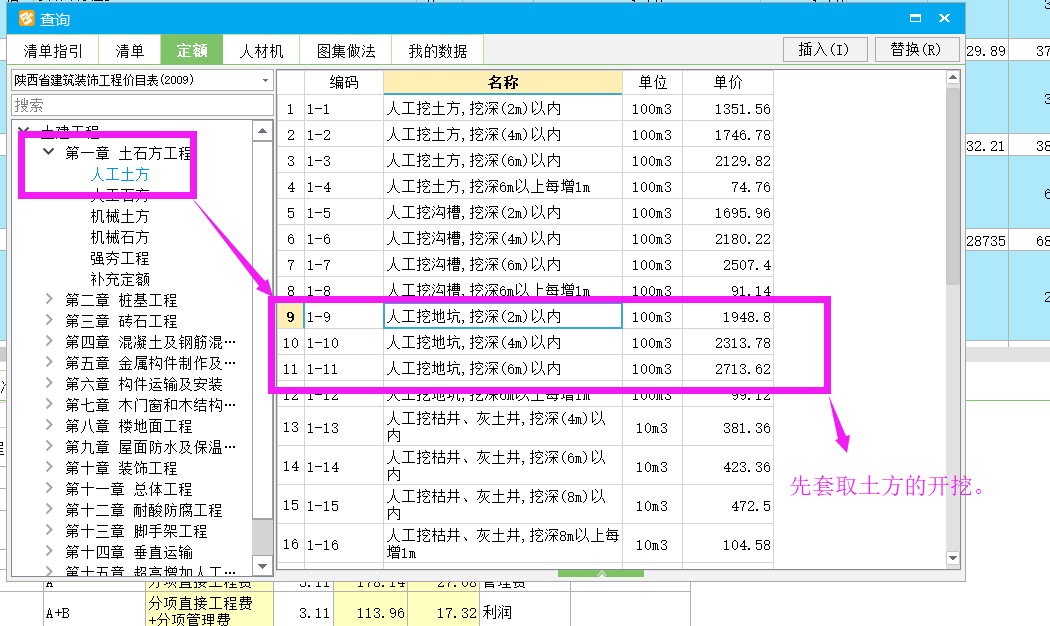Click 利润 cell in background sheet
Image resolution: width=1050 pixels, height=626 pixels.
pyautogui.click(x=524, y=613)
